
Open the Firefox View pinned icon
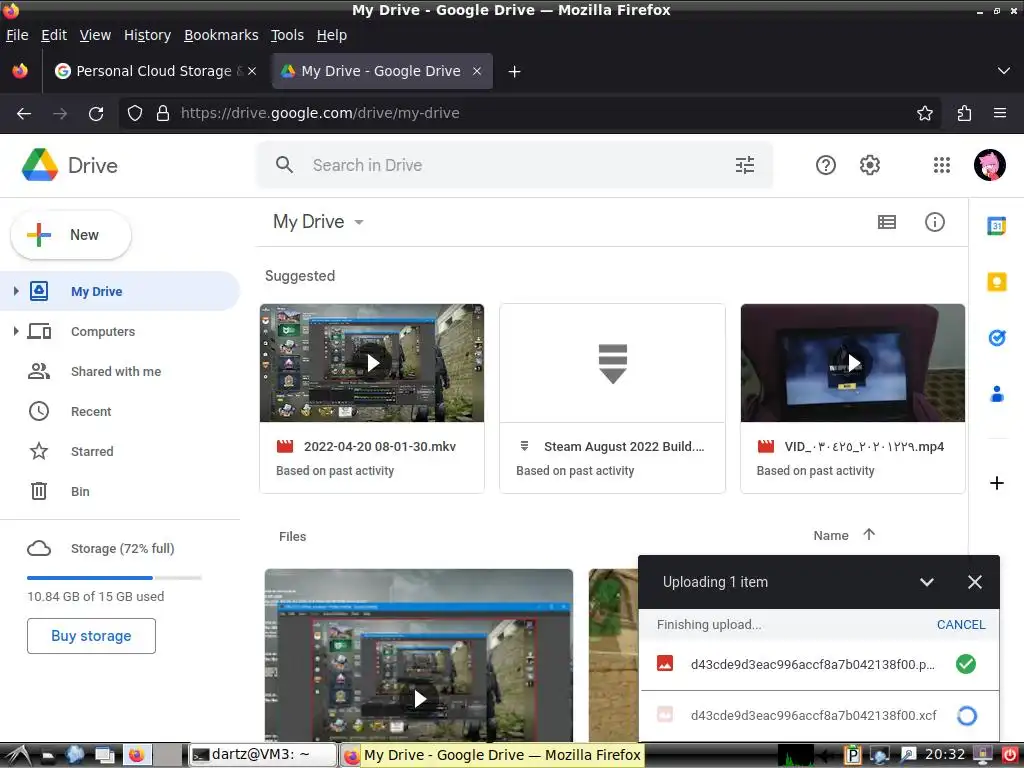[x=20, y=71]
